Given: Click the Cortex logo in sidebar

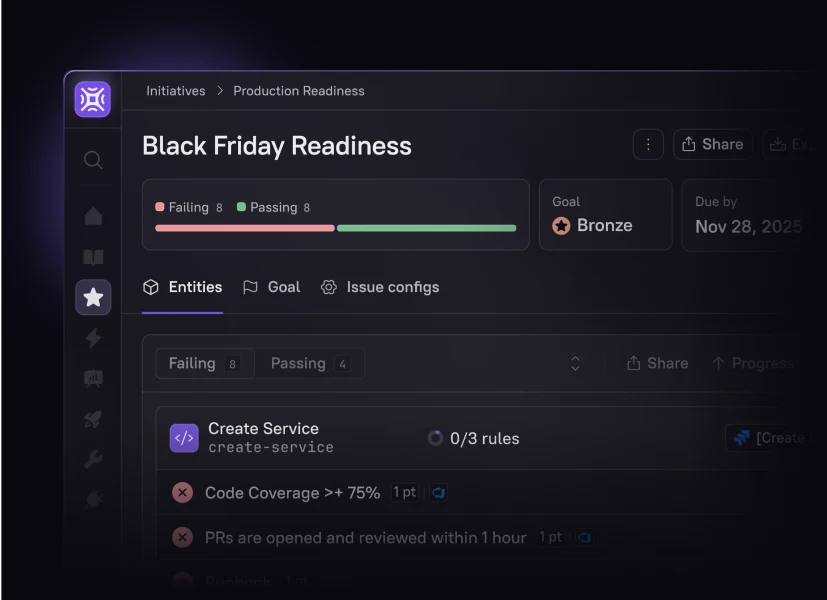Looking at the screenshot, I should click(x=92, y=100).
